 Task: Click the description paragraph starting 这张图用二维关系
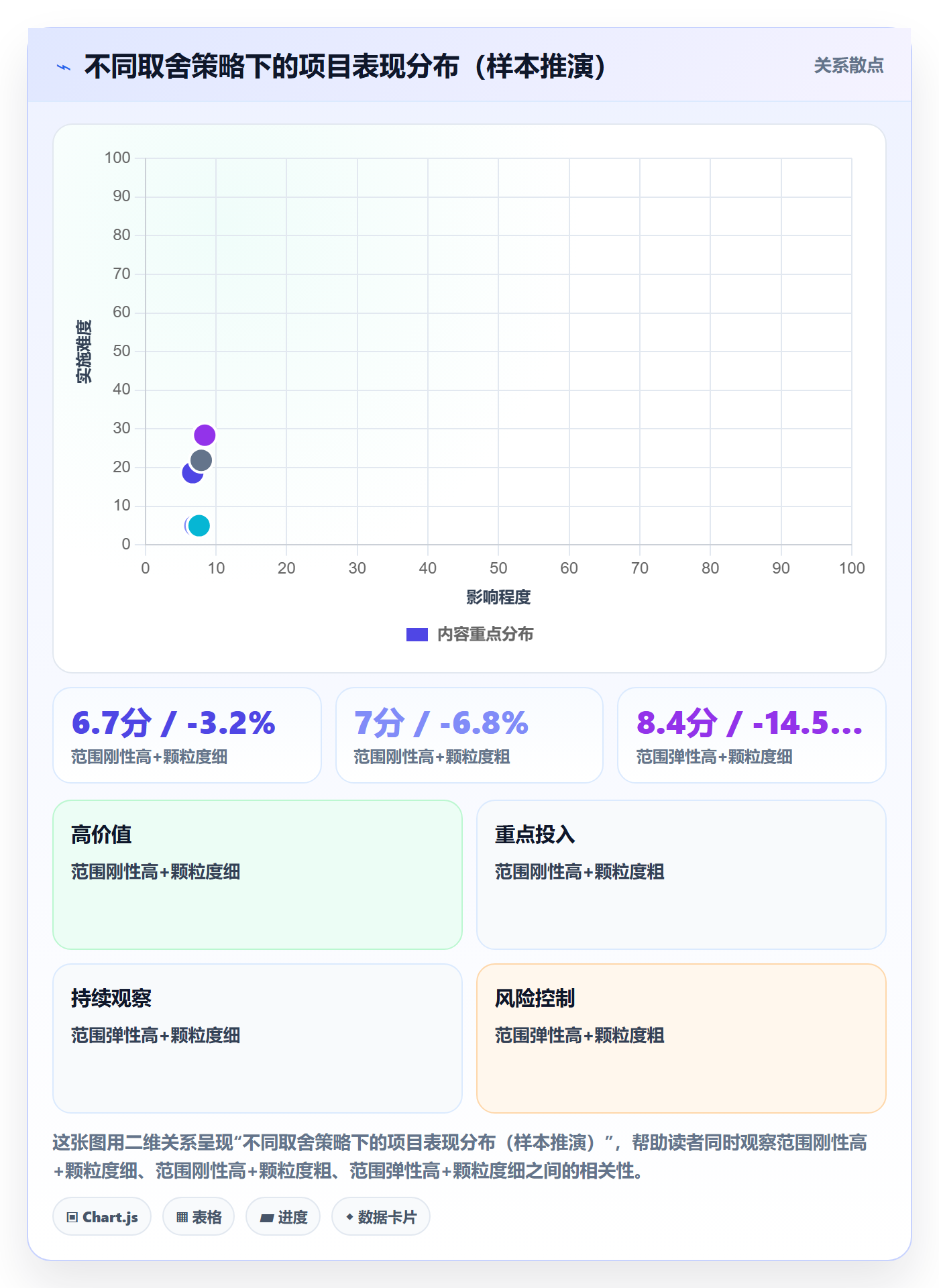click(x=460, y=1157)
